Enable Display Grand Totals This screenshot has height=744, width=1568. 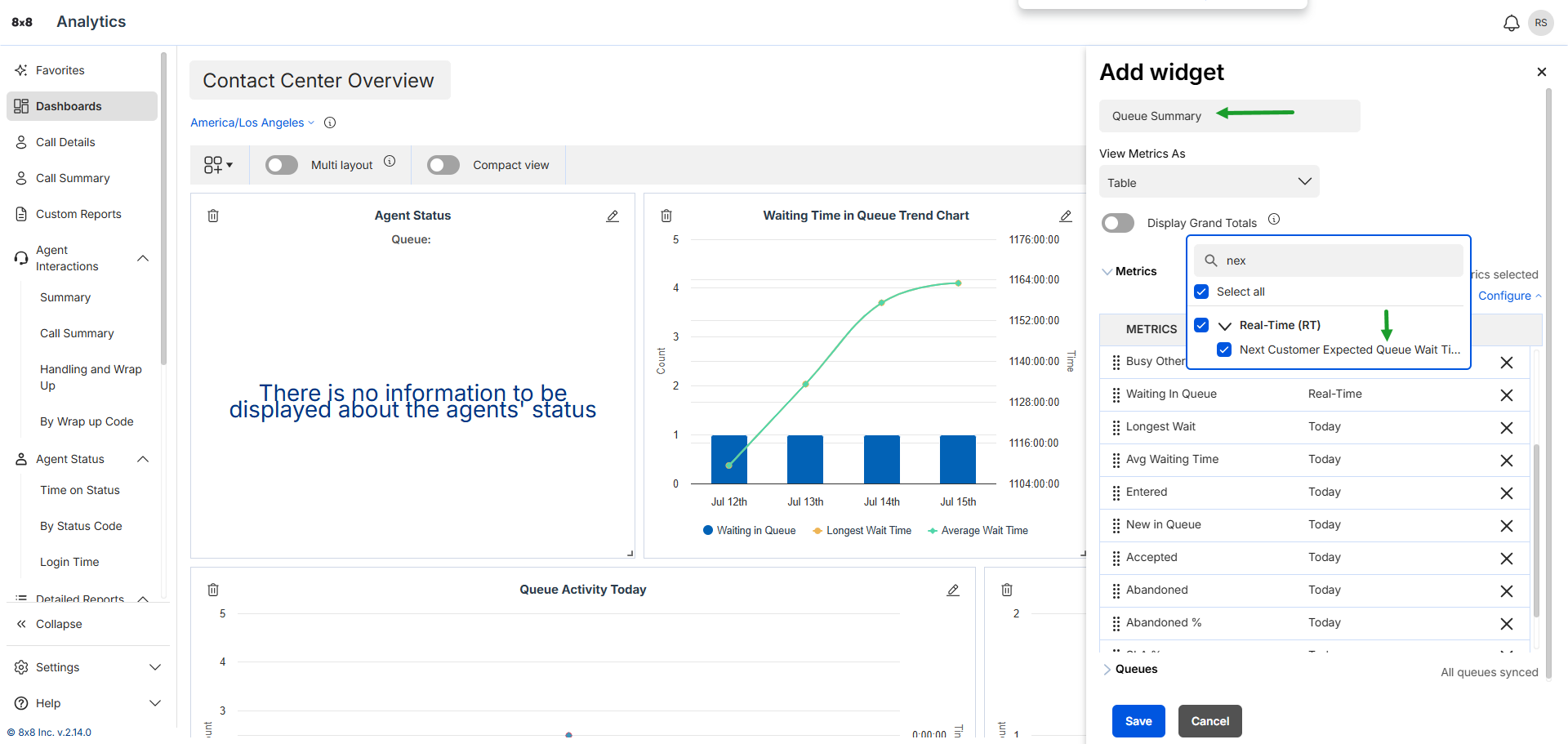coord(1118,223)
